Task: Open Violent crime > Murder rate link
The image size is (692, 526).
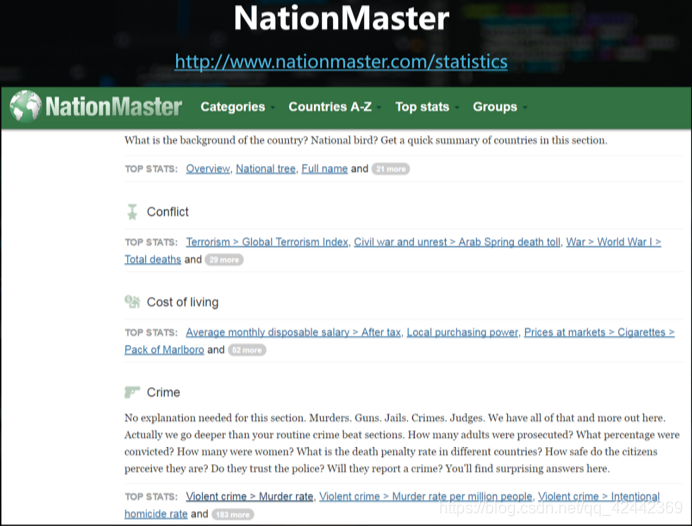Action: 249,496
